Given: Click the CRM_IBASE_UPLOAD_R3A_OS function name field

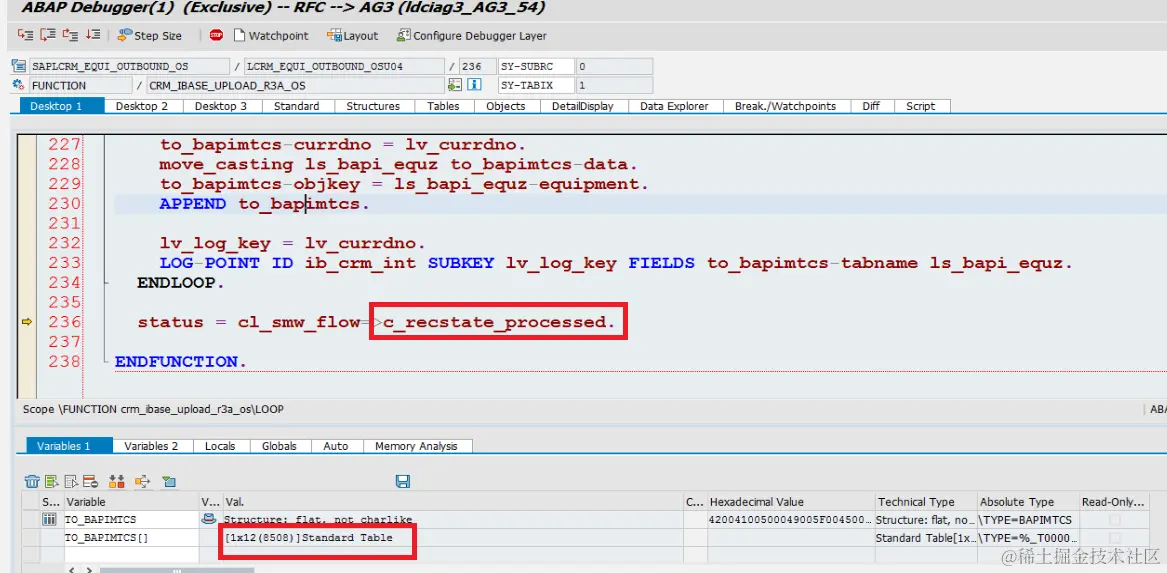Looking at the screenshot, I should click(x=295, y=85).
